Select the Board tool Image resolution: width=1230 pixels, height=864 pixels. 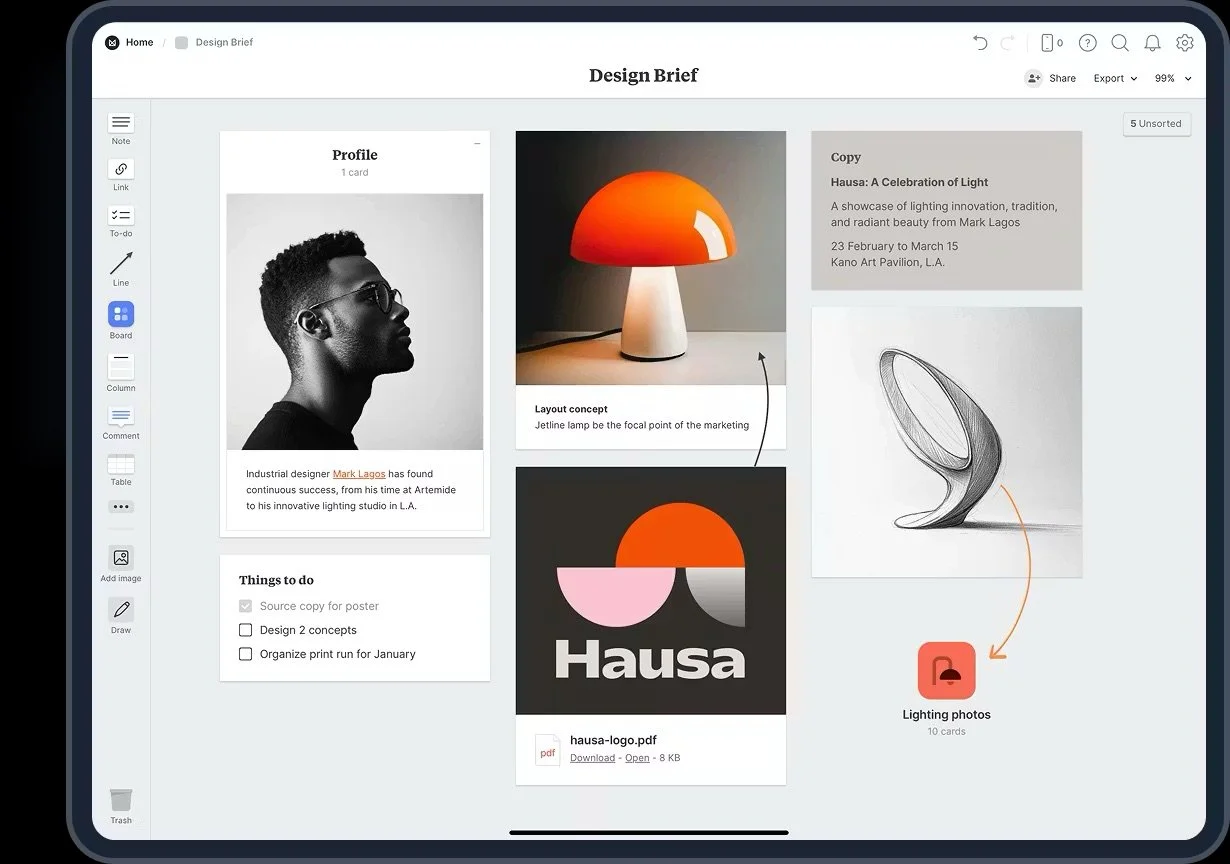coord(121,315)
